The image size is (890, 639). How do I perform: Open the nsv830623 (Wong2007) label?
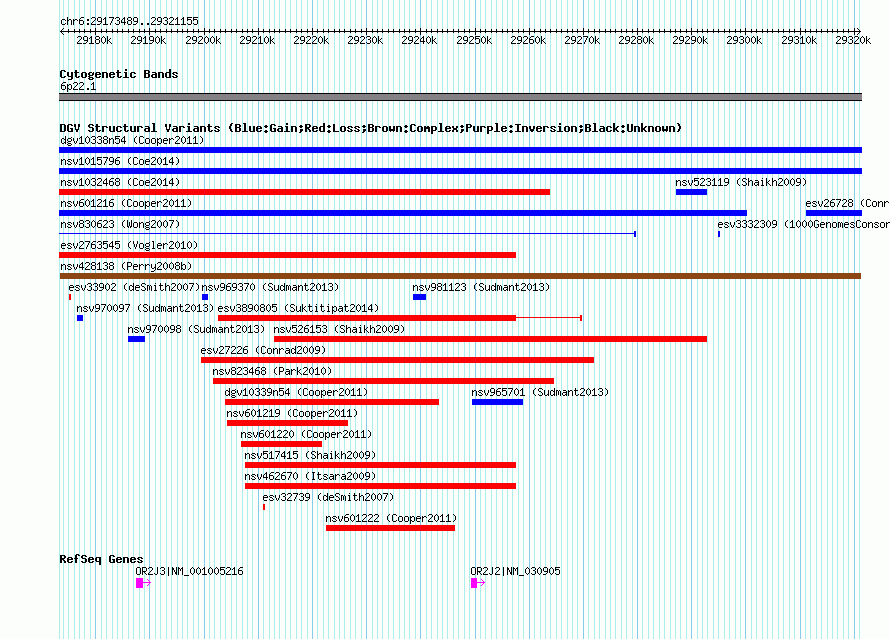pos(120,224)
